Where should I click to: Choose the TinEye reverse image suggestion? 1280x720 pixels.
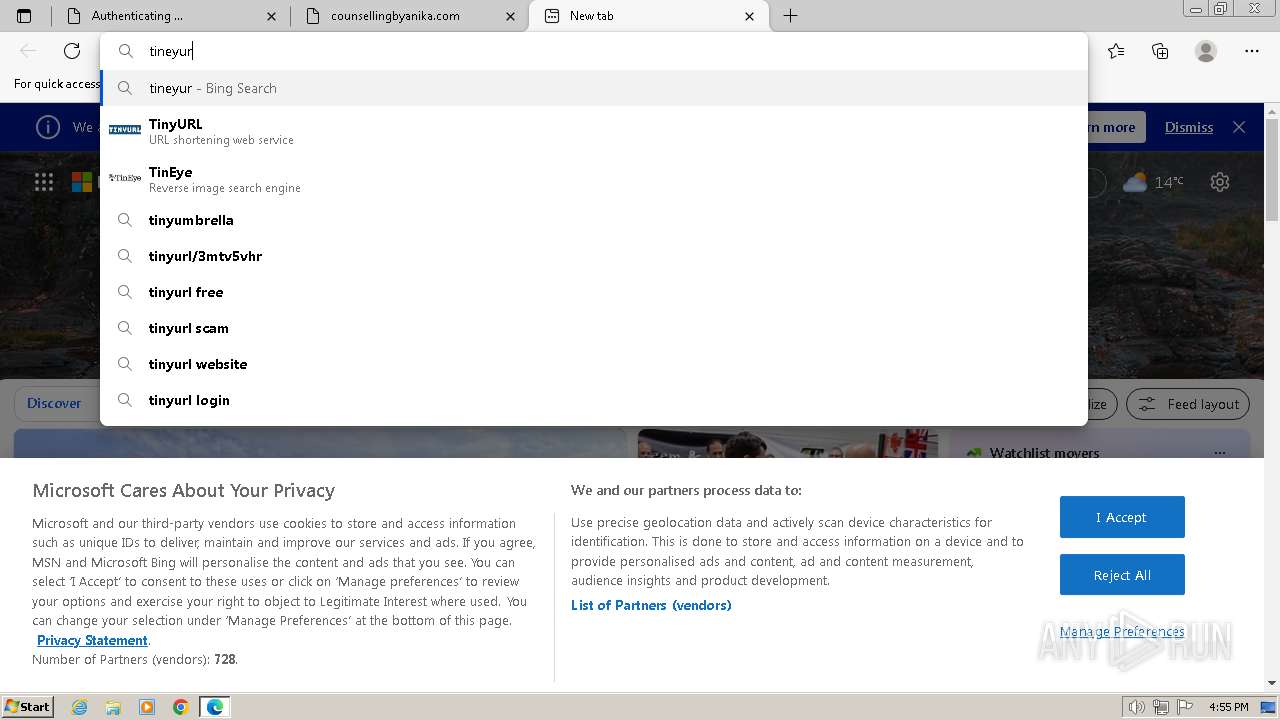point(593,179)
